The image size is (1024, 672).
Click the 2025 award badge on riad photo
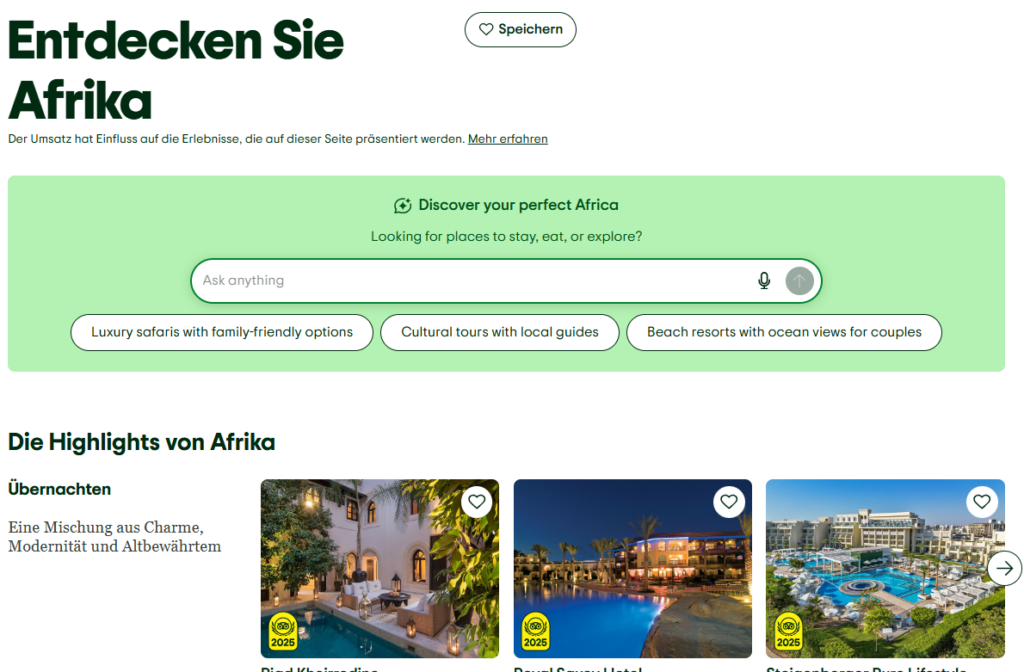click(x=283, y=632)
